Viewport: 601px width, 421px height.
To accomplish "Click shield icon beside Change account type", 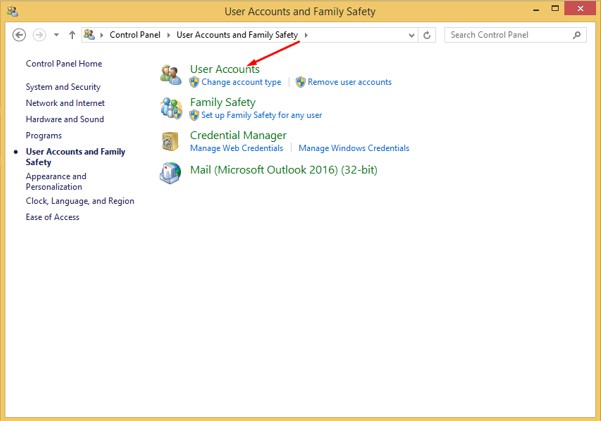I will [194, 82].
